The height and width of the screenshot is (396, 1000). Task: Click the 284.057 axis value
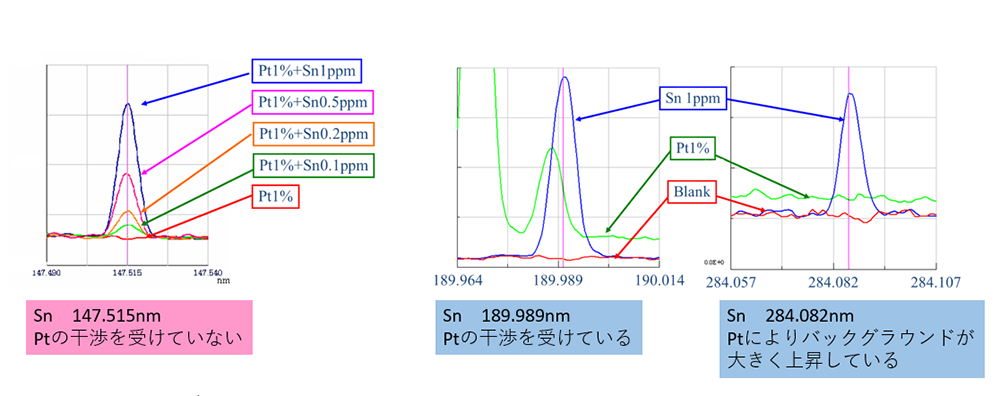click(x=731, y=281)
